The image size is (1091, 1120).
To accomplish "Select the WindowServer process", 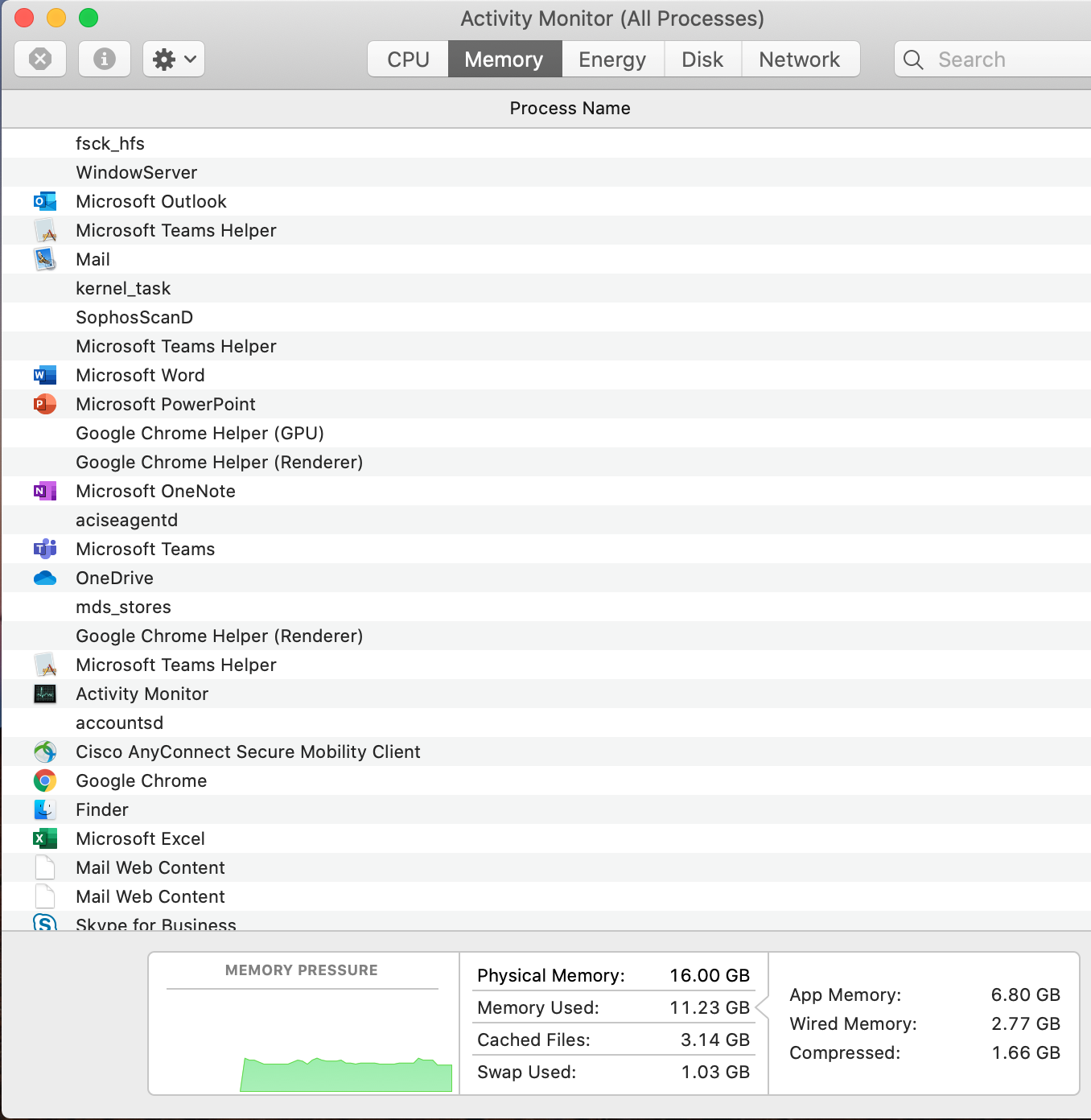I will [546, 172].
